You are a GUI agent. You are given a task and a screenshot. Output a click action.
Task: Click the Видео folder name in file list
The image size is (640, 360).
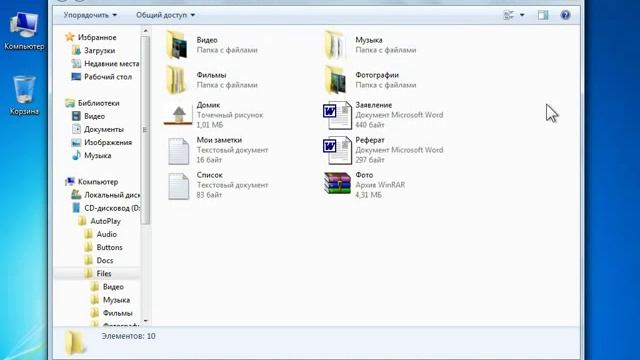207,40
